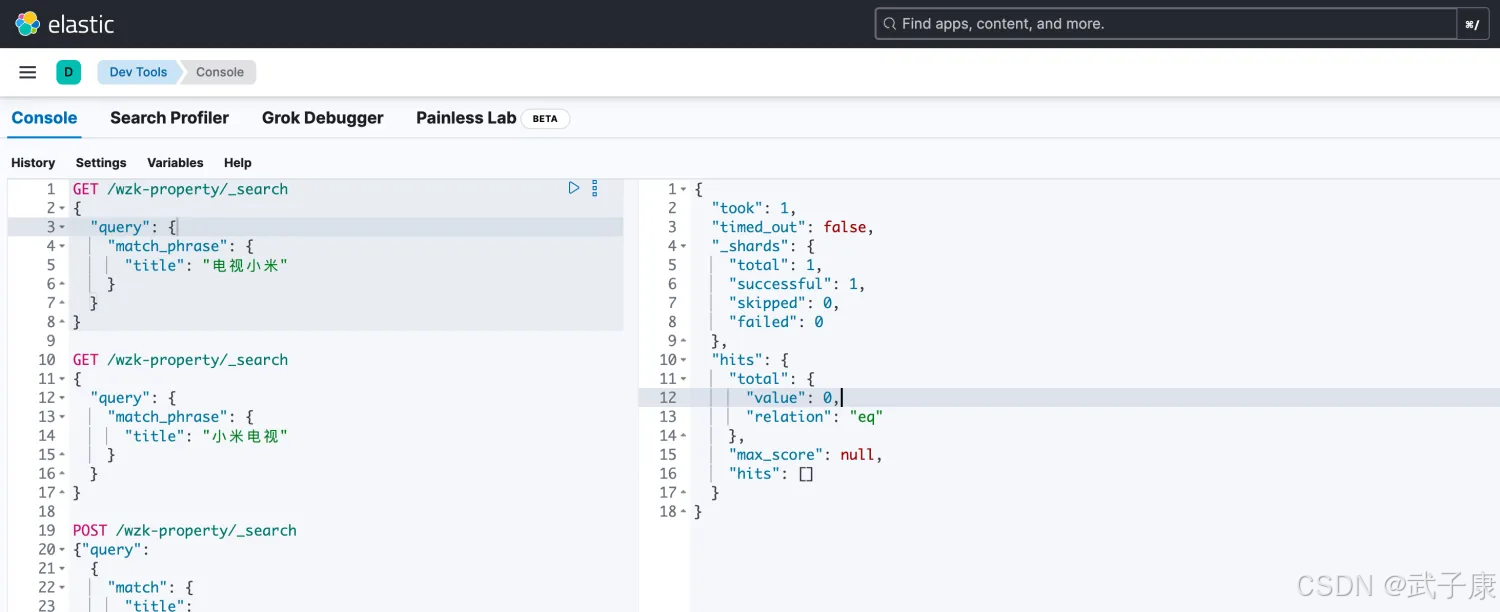Collapse the "match_phrase" block on editor line 4
This screenshot has width=1500, height=612.
tap(62, 246)
